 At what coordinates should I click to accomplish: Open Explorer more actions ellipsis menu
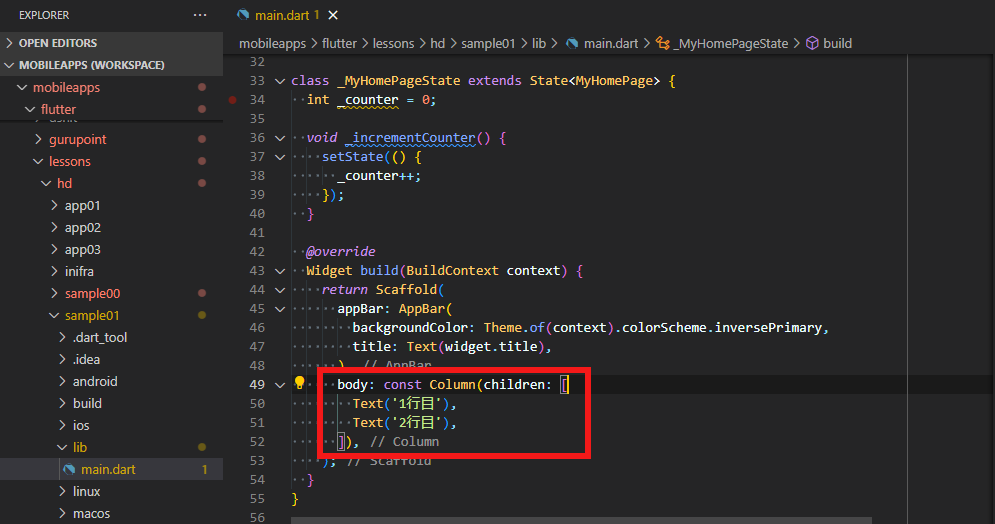click(x=200, y=15)
